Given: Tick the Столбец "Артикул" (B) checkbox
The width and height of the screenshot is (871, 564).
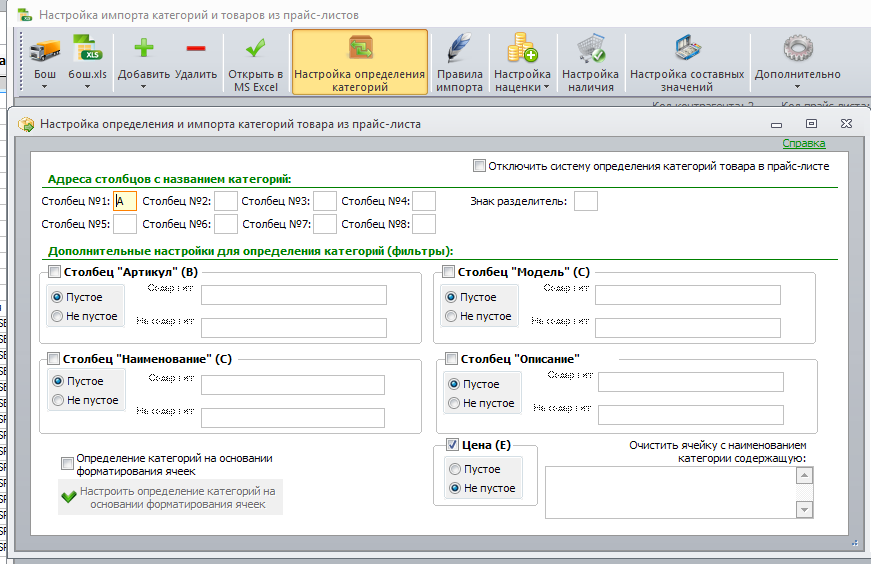Looking at the screenshot, I should pos(54,272).
